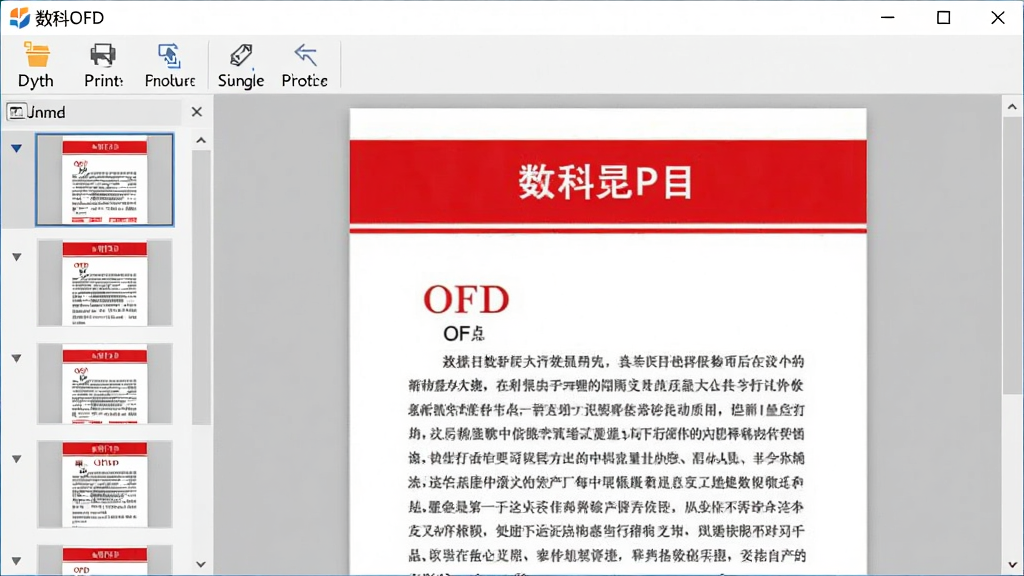Click the Dyth folder icon in toolbar
Image resolution: width=1024 pixels, height=576 pixels.
tap(36, 56)
